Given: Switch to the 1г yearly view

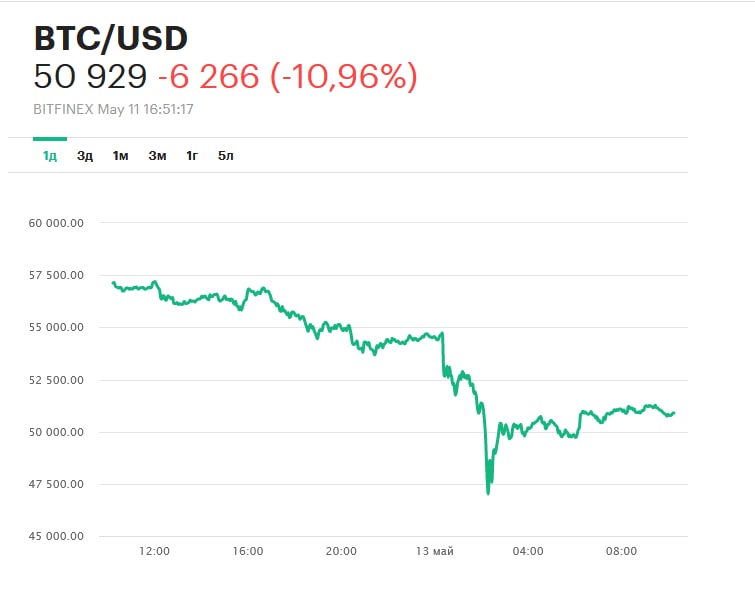Looking at the screenshot, I should point(192,155).
